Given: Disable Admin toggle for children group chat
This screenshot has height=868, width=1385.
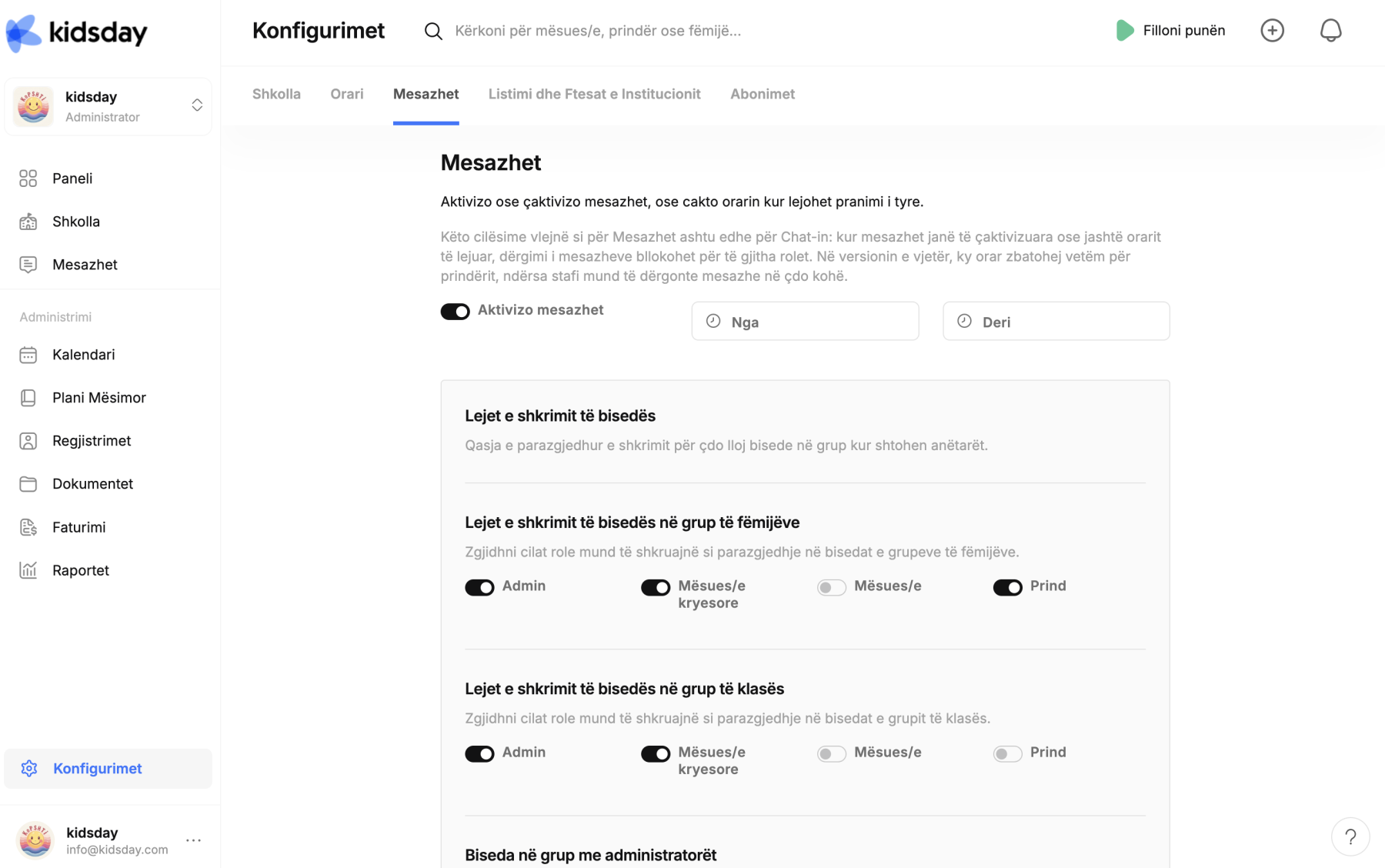Looking at the screenshot, I should (479, 587).
